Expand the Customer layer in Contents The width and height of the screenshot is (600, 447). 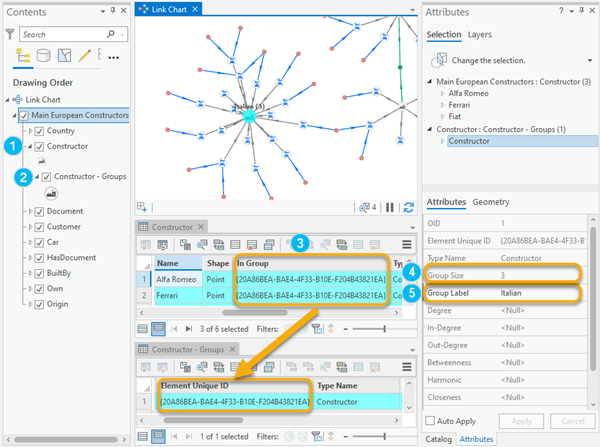click(26, 227)
